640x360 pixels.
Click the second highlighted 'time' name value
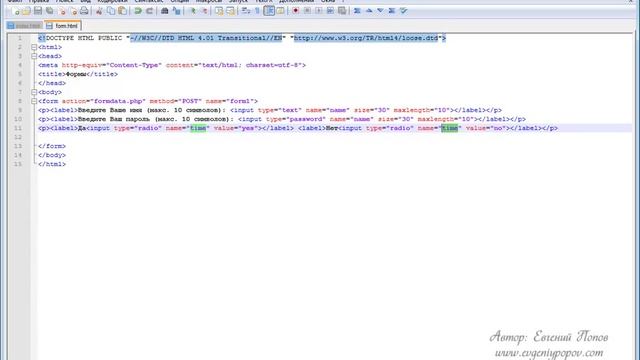click(x=449, y=128)
